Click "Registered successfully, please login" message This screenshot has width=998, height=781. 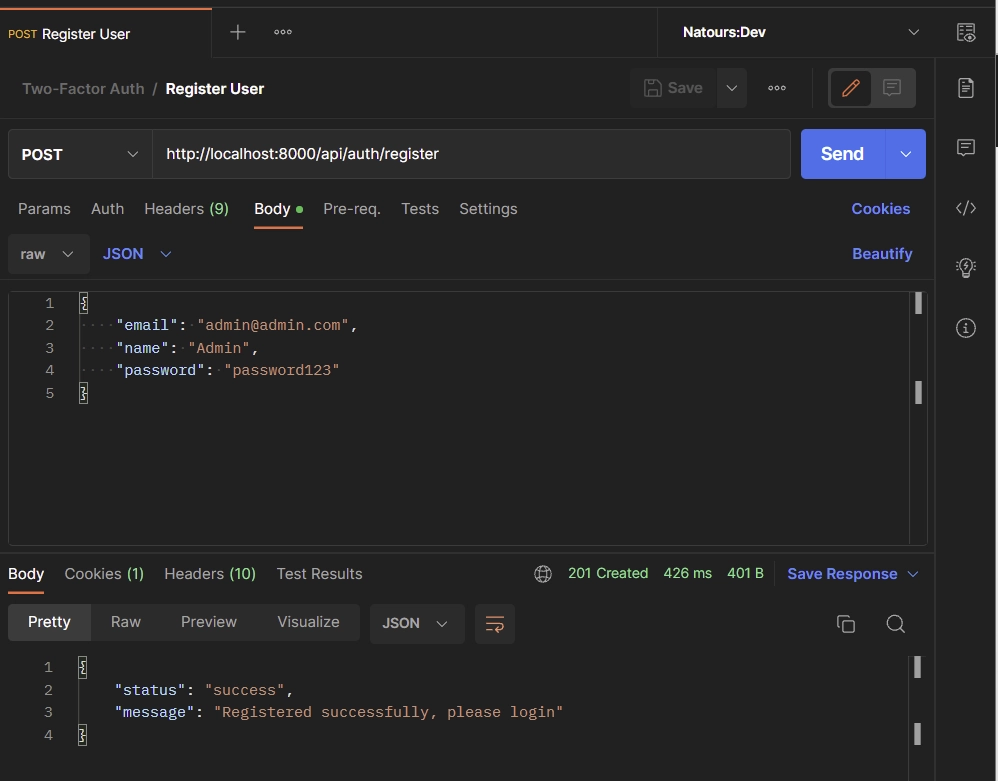pyautogui.click(x=388, y=712)
